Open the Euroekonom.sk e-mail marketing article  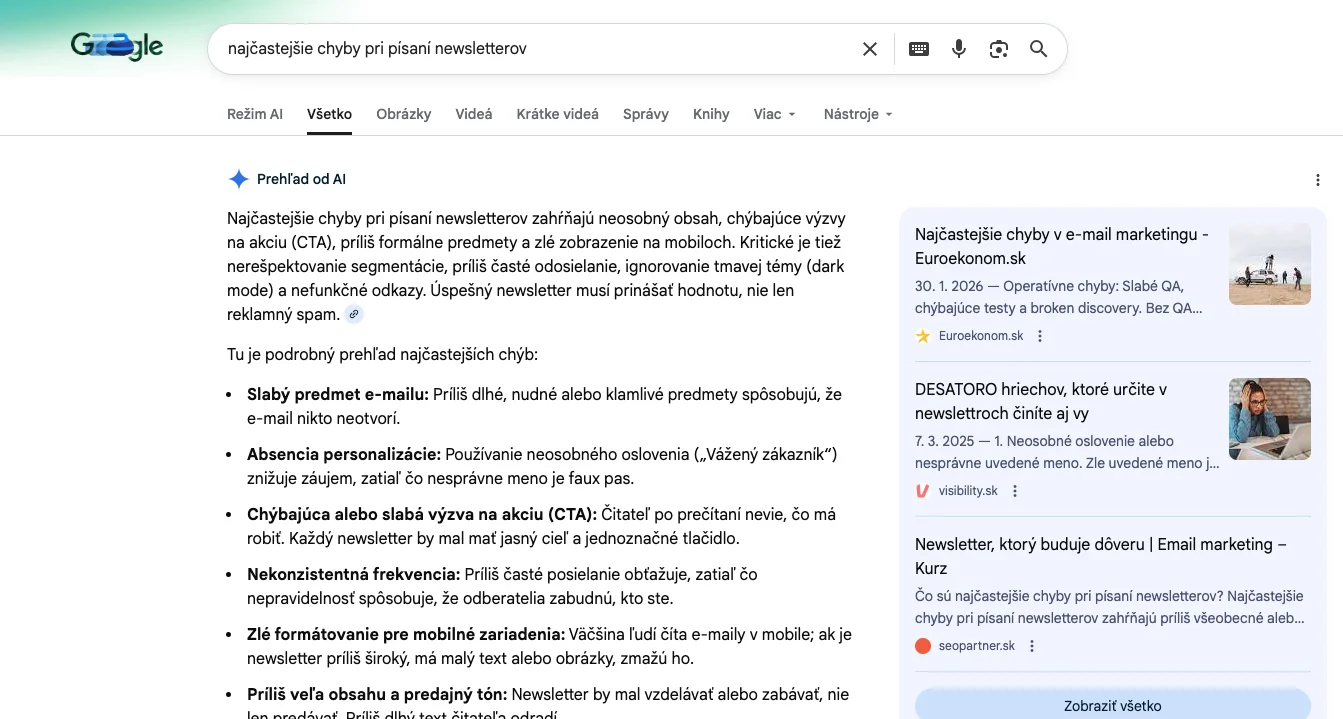(x=1061, y=246)
